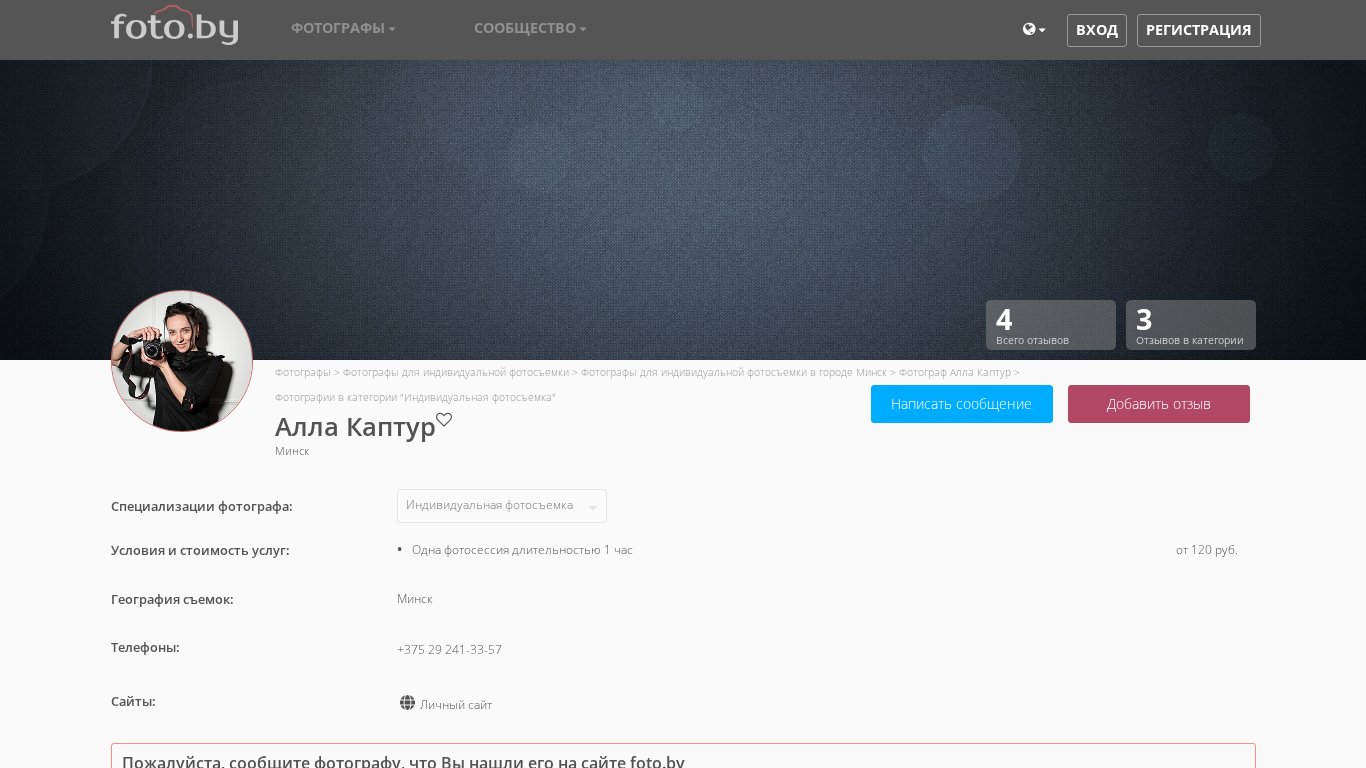Click the globe icon next to Личный сайт

pyautogui.click(x=407, y=703)
